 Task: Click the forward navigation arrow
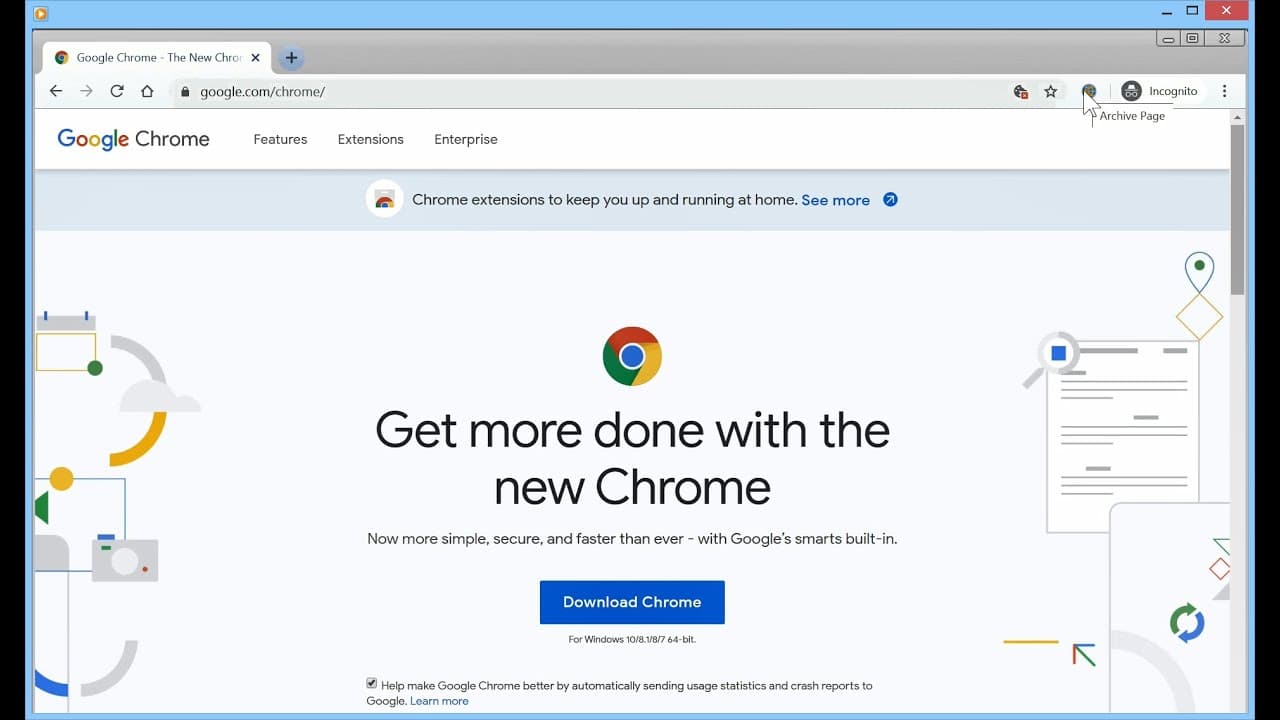pyautogui.click(x=86, y=91)
